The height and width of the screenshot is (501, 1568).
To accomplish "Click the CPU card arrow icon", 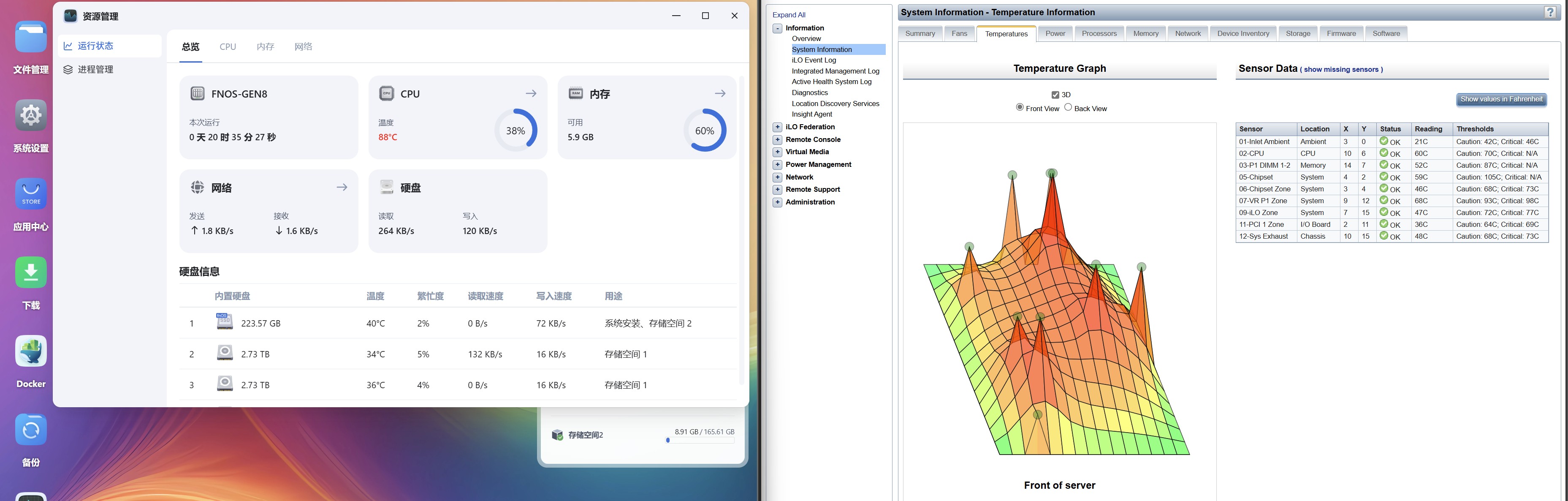I will point(531,93).
